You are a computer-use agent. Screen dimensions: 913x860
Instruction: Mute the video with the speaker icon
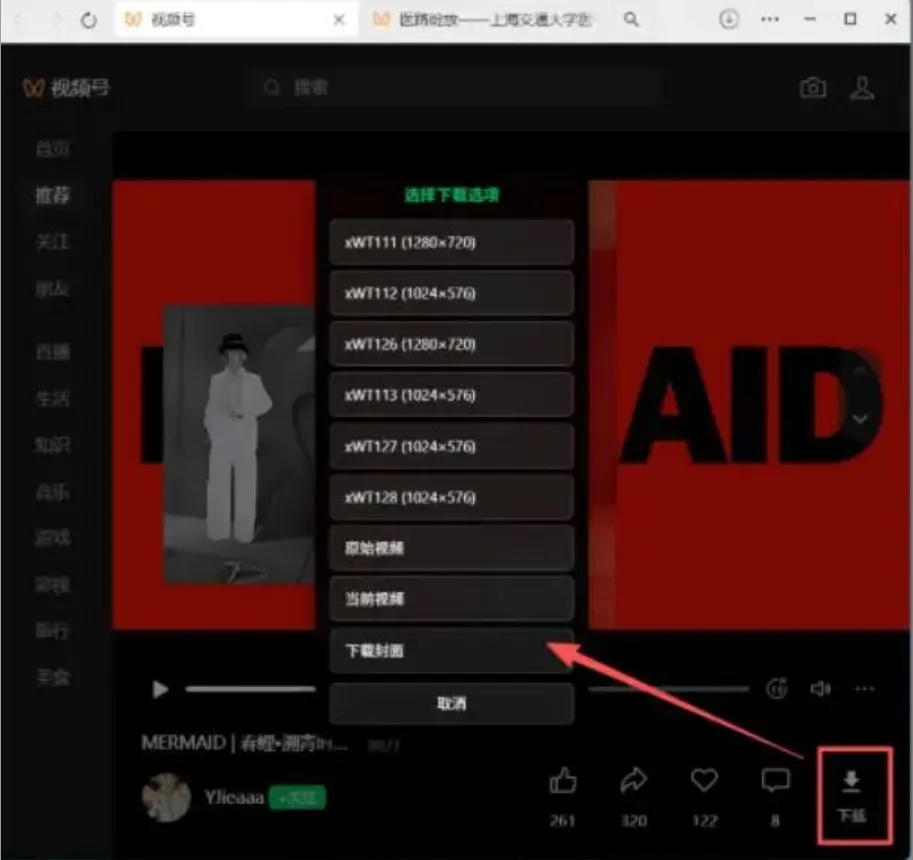820,689
